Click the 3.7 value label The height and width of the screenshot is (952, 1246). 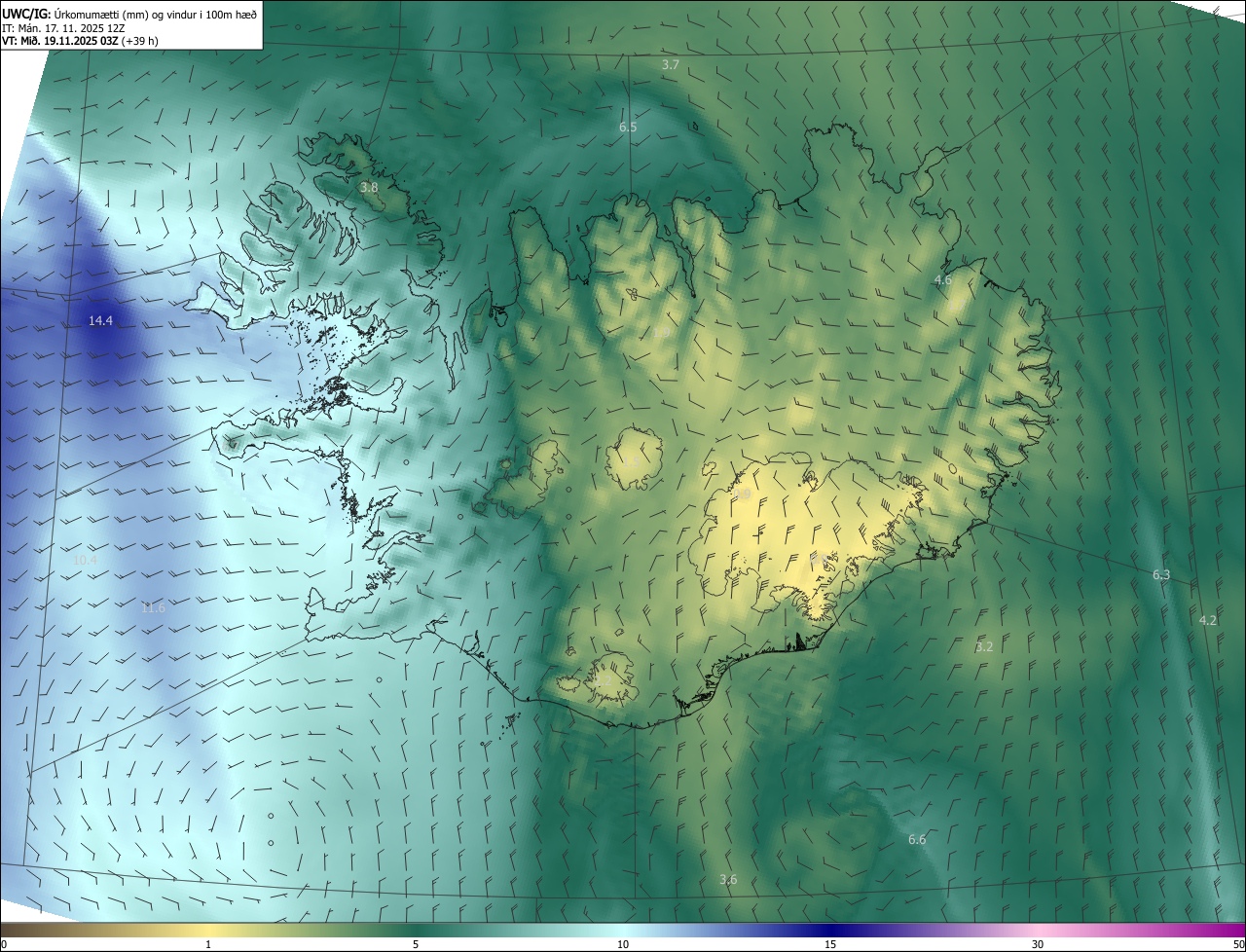pyautogui.click(x=671, y=64)
